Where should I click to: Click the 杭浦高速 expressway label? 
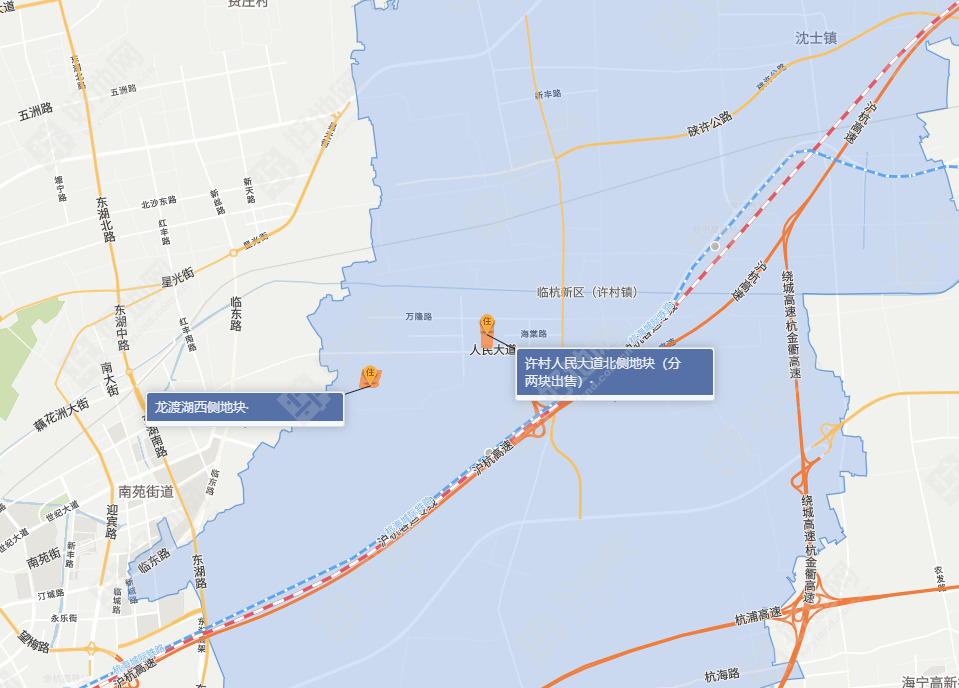coord(758,616)
